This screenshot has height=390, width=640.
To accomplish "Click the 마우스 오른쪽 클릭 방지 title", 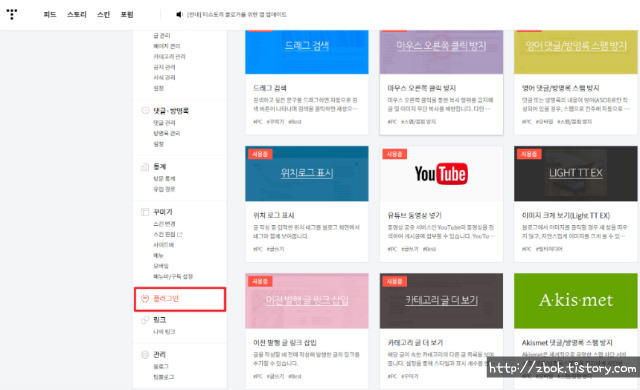I will coord(422,88).
